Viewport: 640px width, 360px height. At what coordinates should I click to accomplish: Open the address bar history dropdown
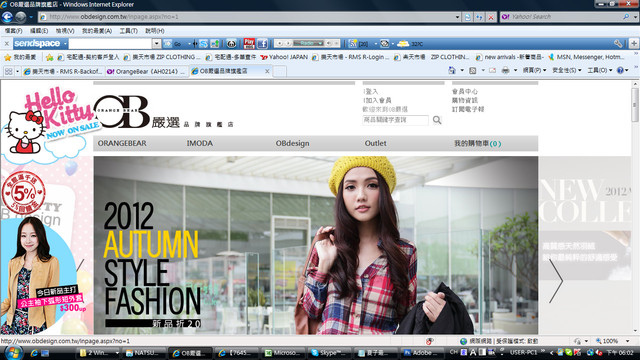(x=457, y=17)
